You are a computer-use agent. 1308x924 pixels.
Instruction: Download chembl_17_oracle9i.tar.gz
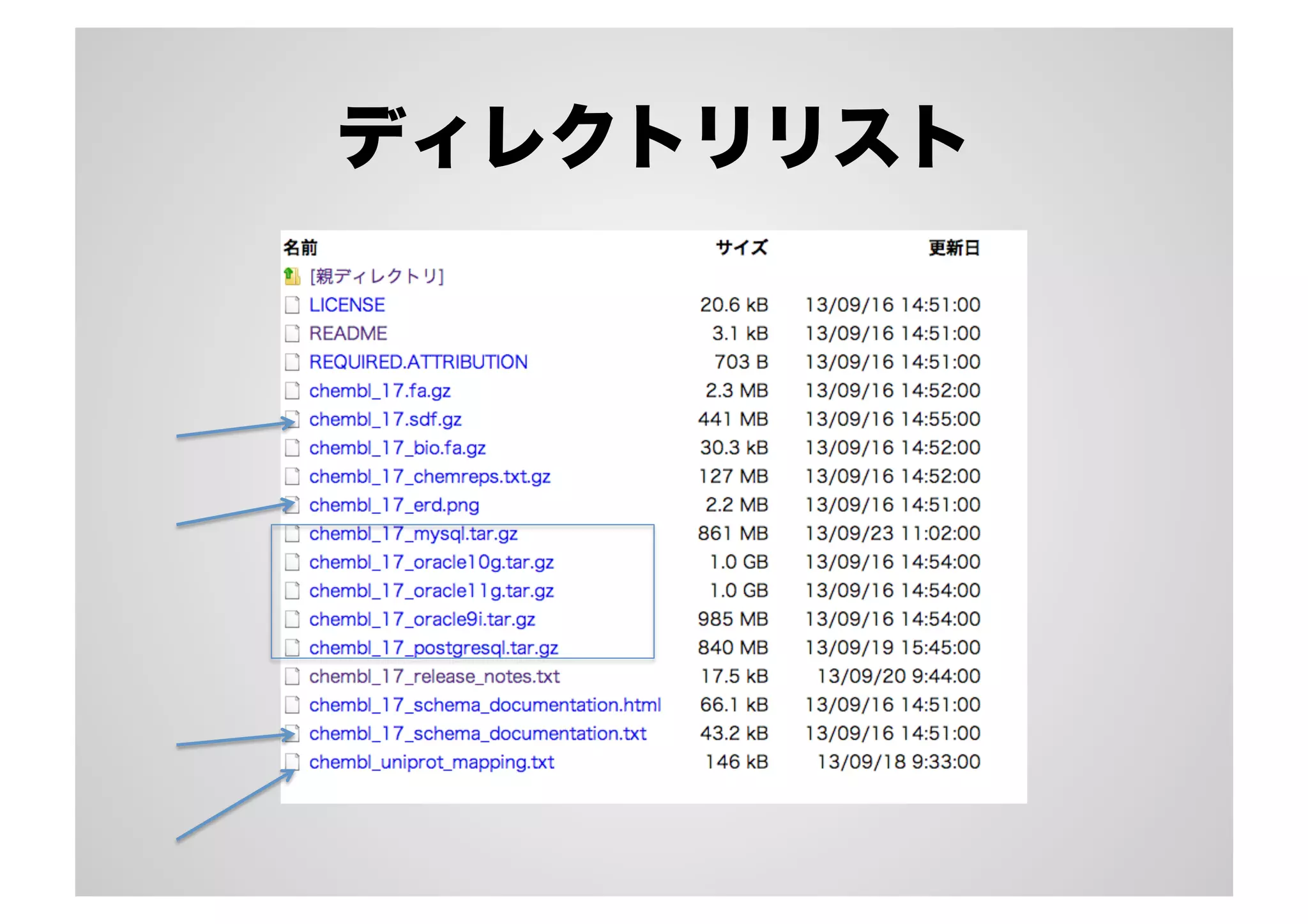(422, 619)
